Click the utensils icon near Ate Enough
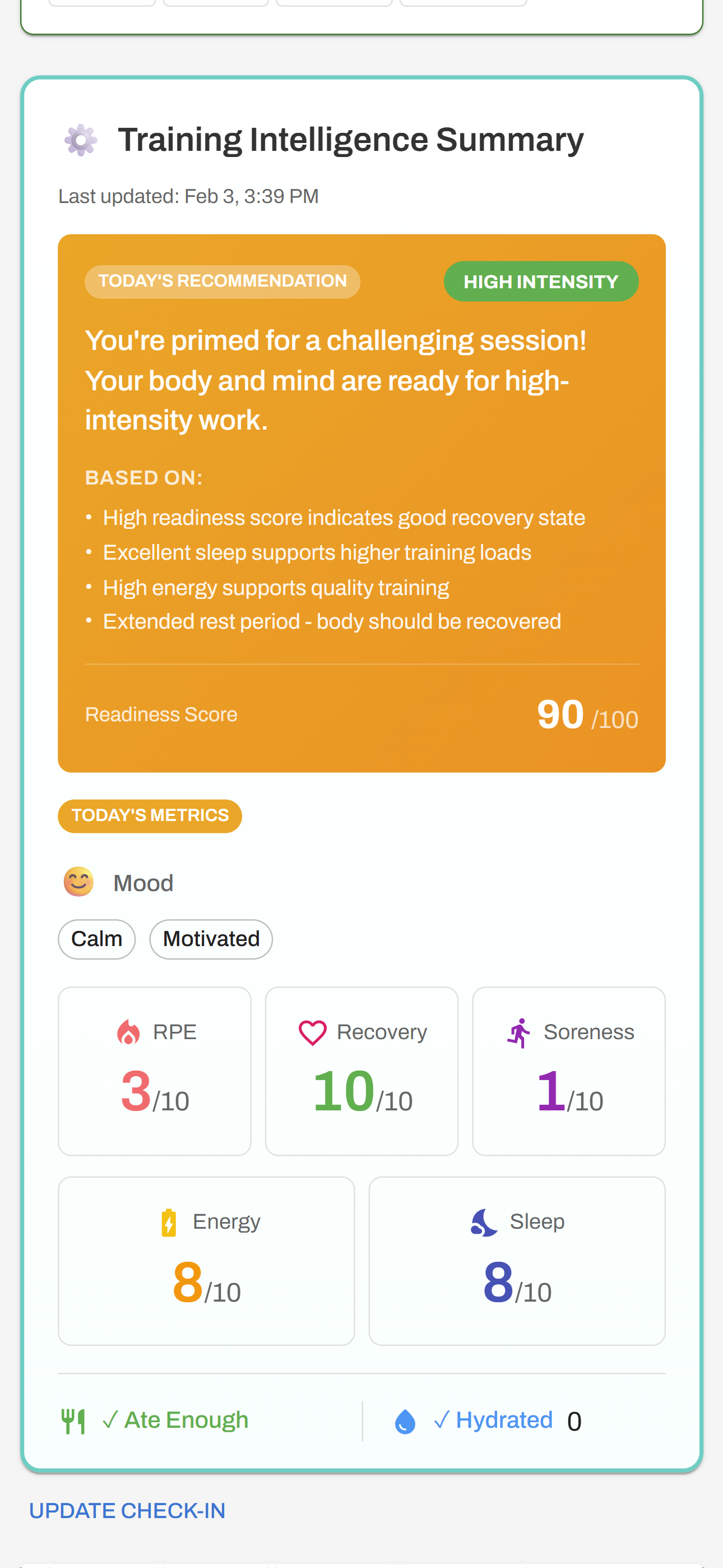The height and width of the screenshot is (1568, 723). 74,1419
